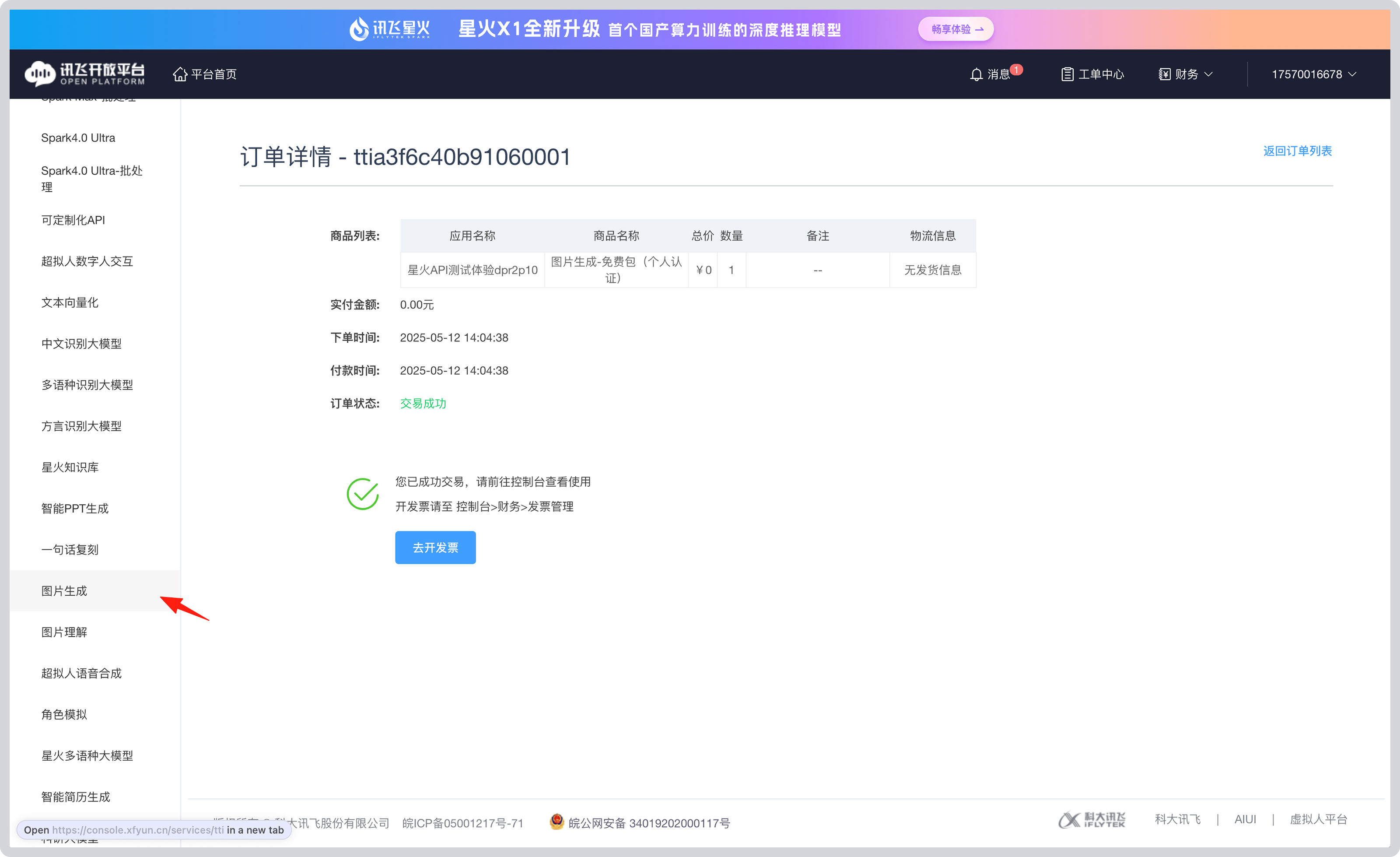The width and height of the screenshot is (1400, 857).
Task: Click the 工单中心 clipboard icon
Action: click(1067, 74)
